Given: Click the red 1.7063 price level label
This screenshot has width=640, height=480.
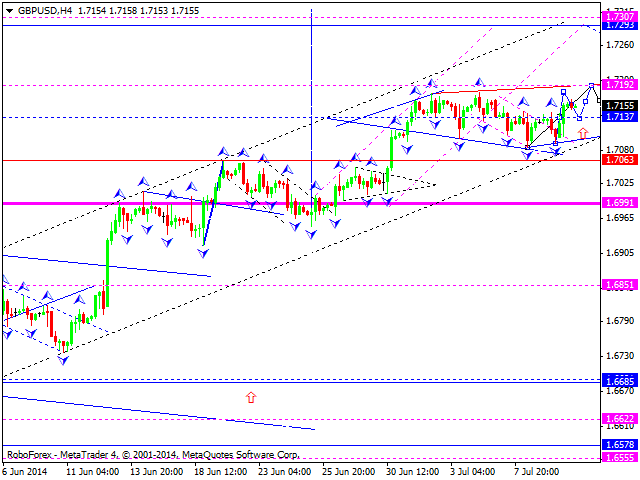Looking at the screenshot, I should click(619, 159).
